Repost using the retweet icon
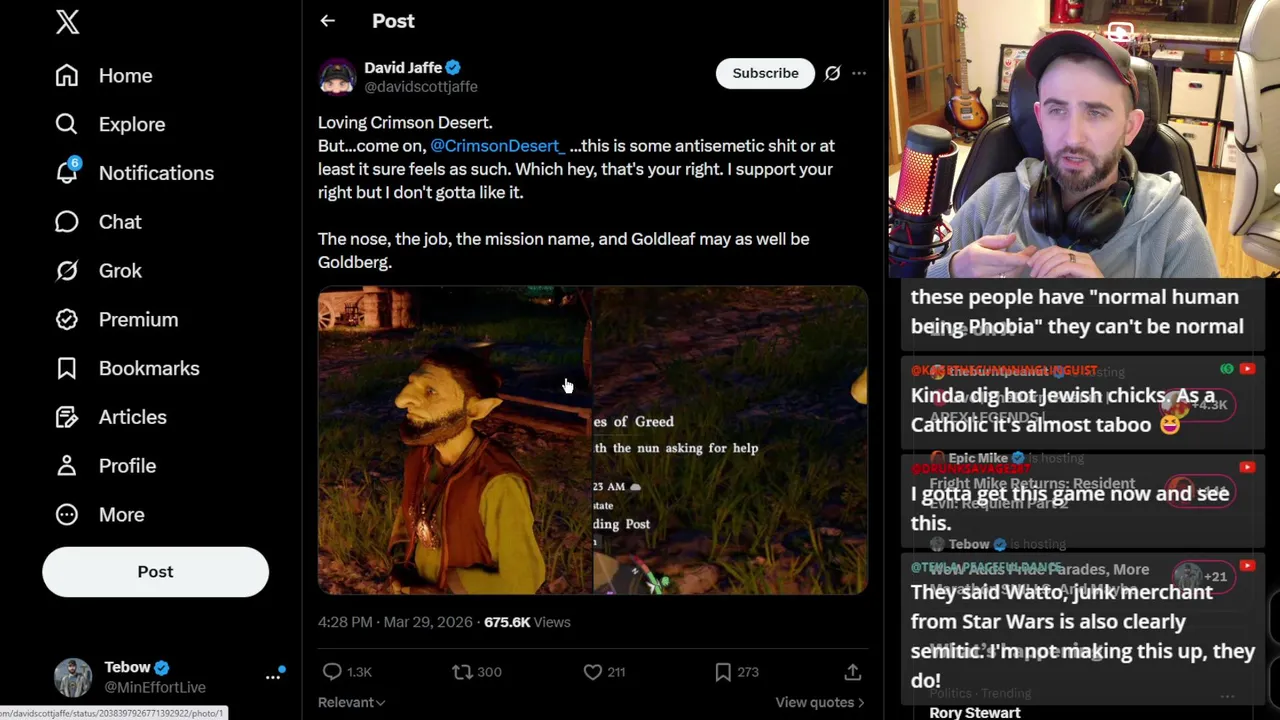The width and height of the screenshot is (1280, 720). [x=462, y=672]
